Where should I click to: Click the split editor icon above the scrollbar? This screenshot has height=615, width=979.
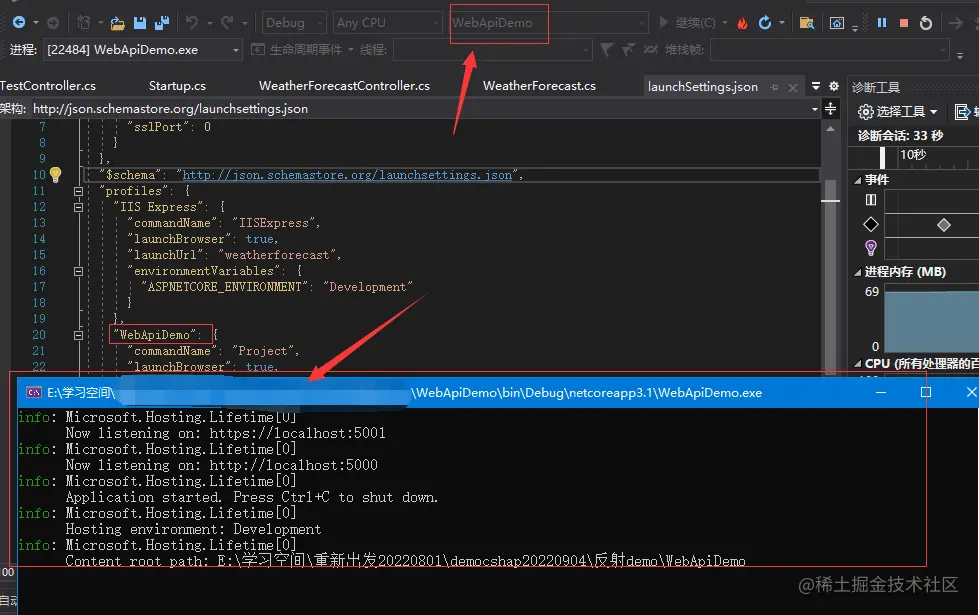830,109
